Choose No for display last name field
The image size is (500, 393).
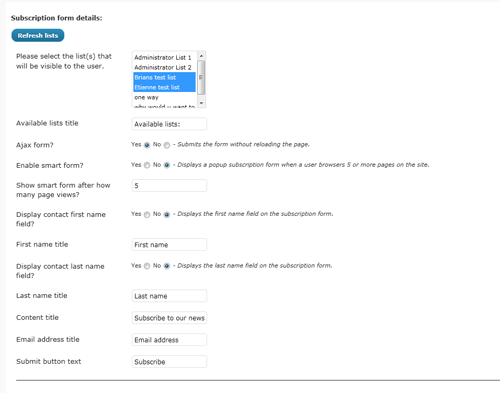(x=167, y=266)
